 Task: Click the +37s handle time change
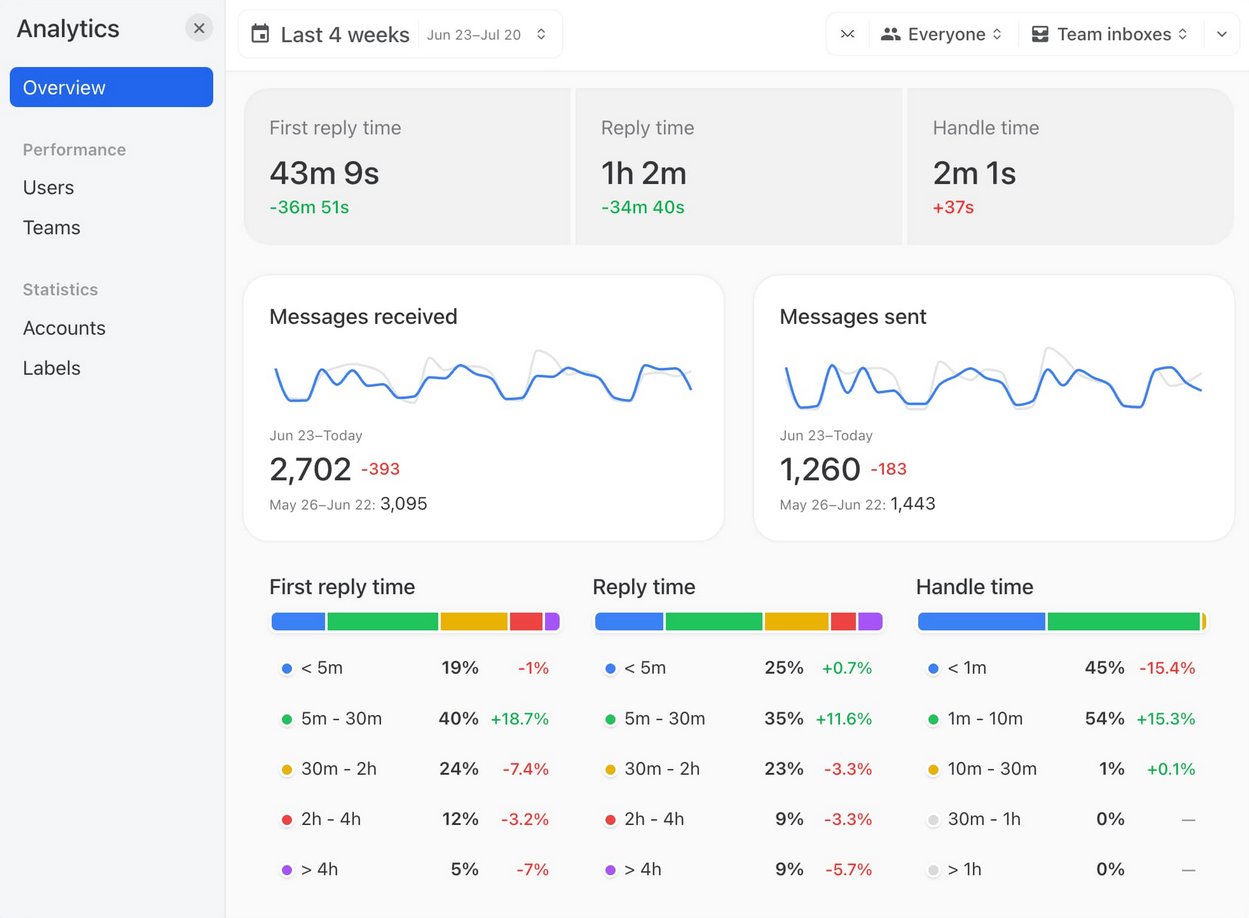click(x=953, y=208)
